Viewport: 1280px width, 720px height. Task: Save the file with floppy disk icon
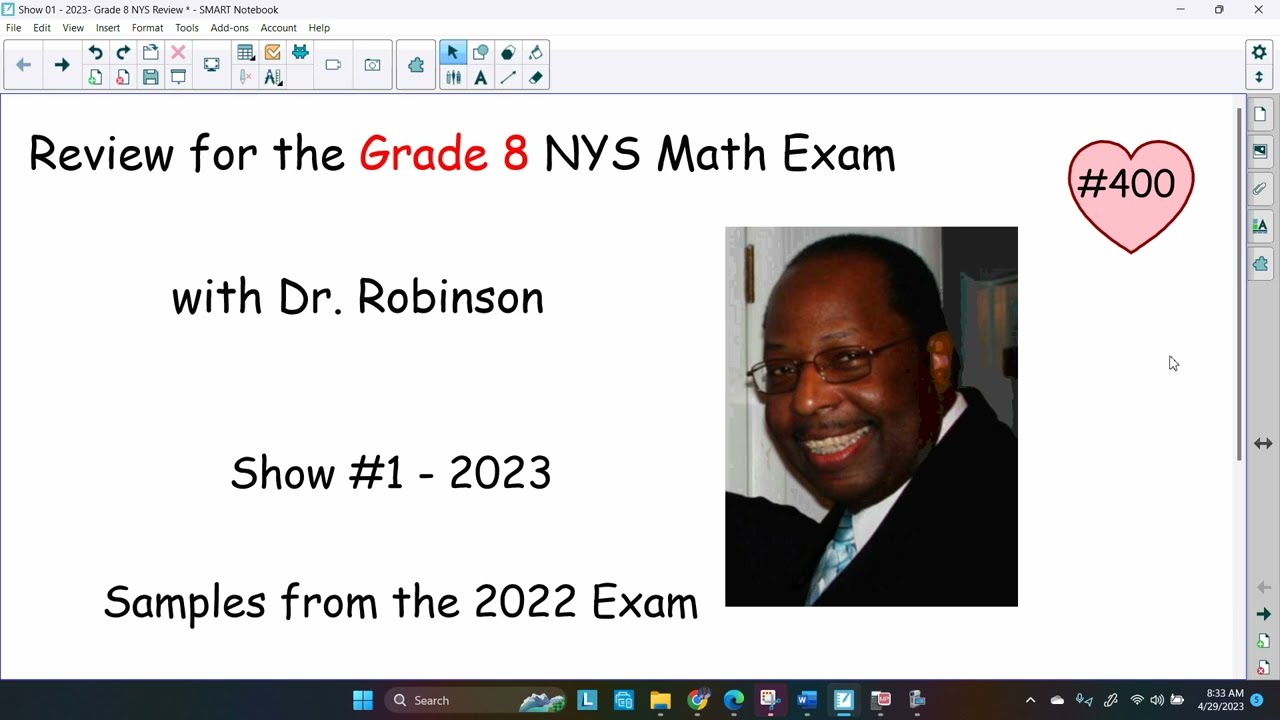tap(151, 77)
